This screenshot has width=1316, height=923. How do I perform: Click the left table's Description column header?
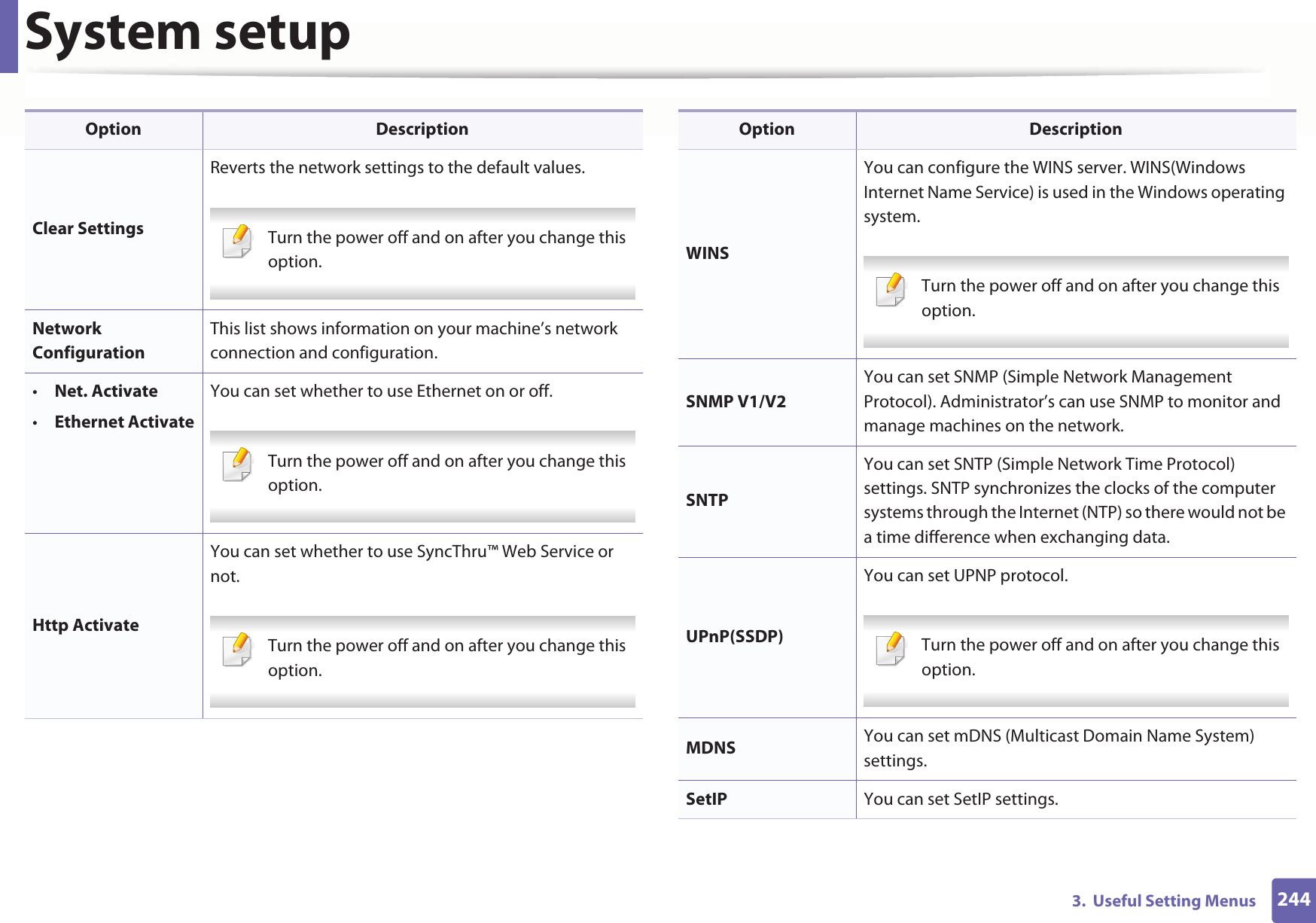pyautogui.click(x=422, y=129)
